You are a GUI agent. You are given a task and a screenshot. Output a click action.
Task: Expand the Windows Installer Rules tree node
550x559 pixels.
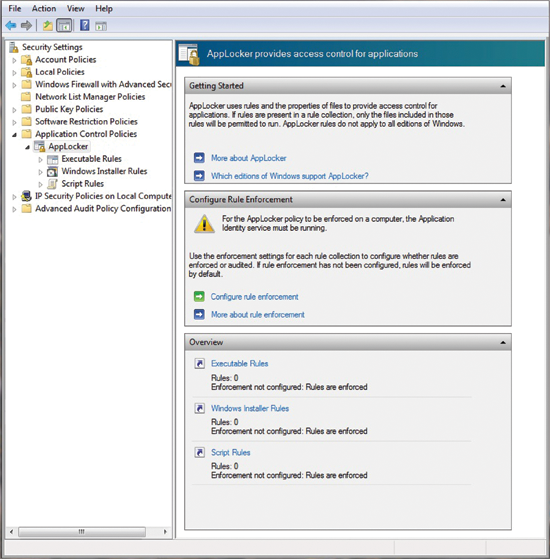[40, 172]
